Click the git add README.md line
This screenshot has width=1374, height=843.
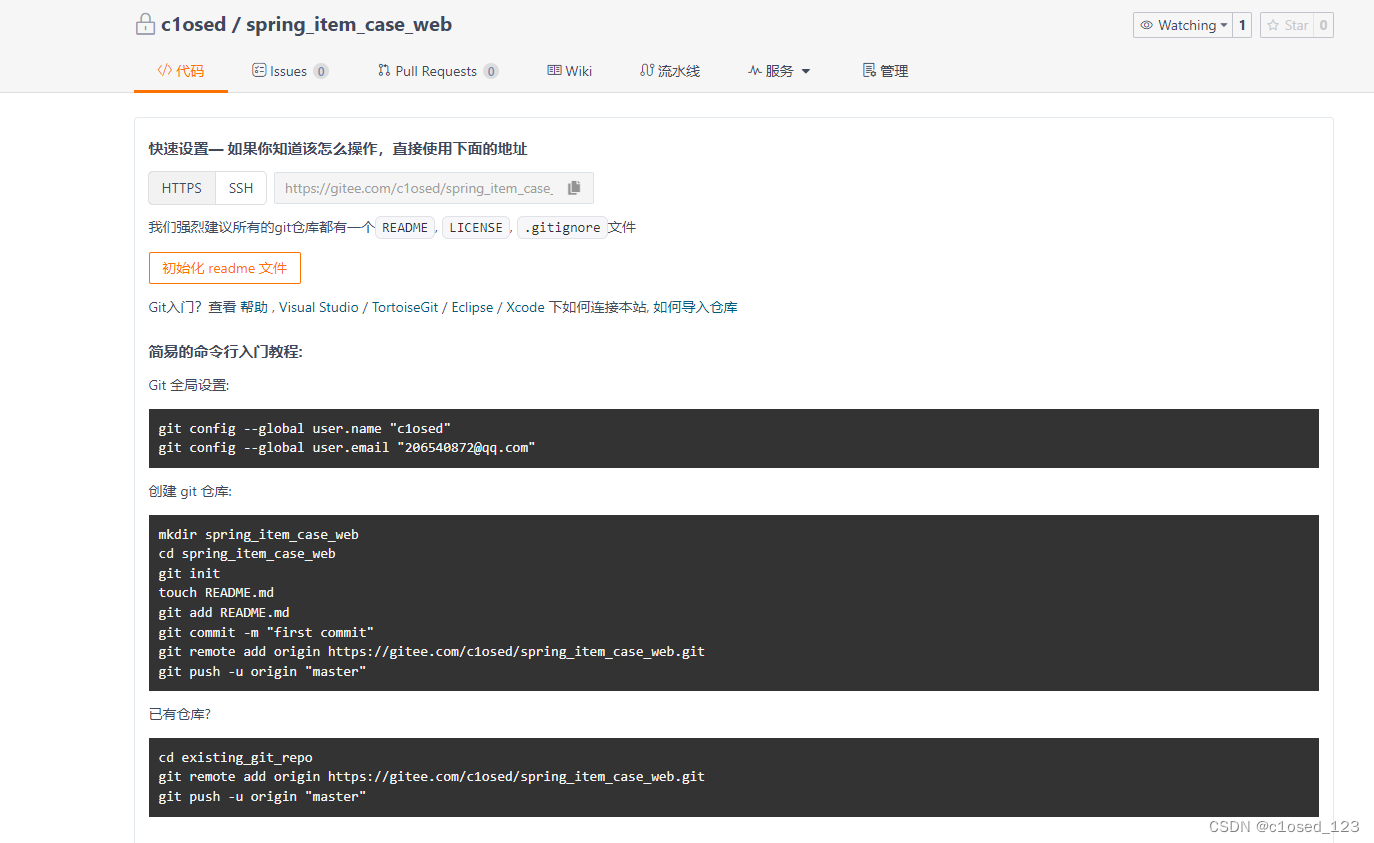tap(224, 613)
